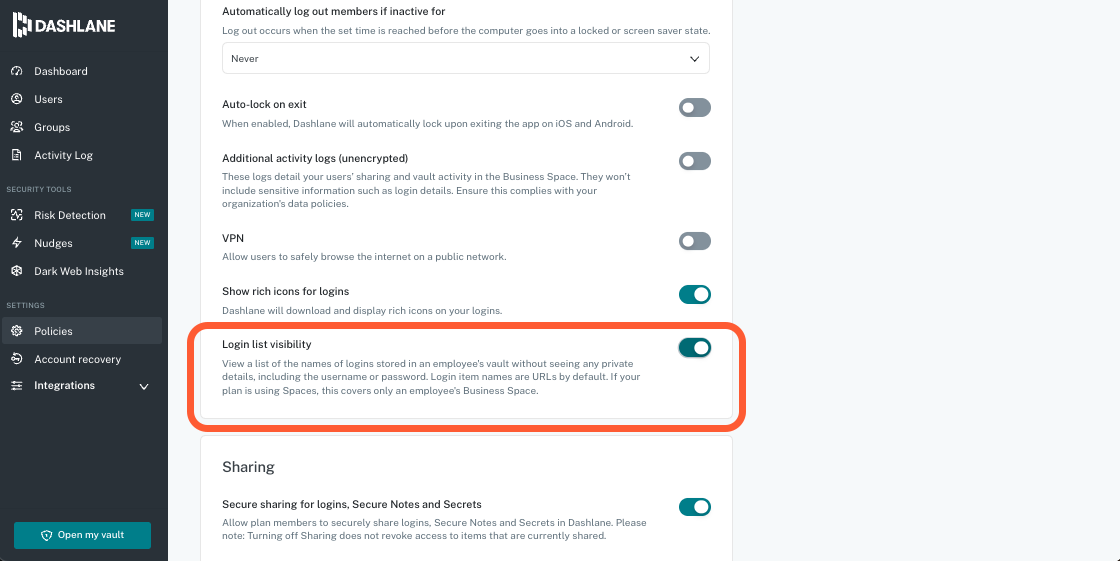Open the inactivity logout dropdown set to Never
This screenshot has width=1120, height=561.
coord(465,59)
